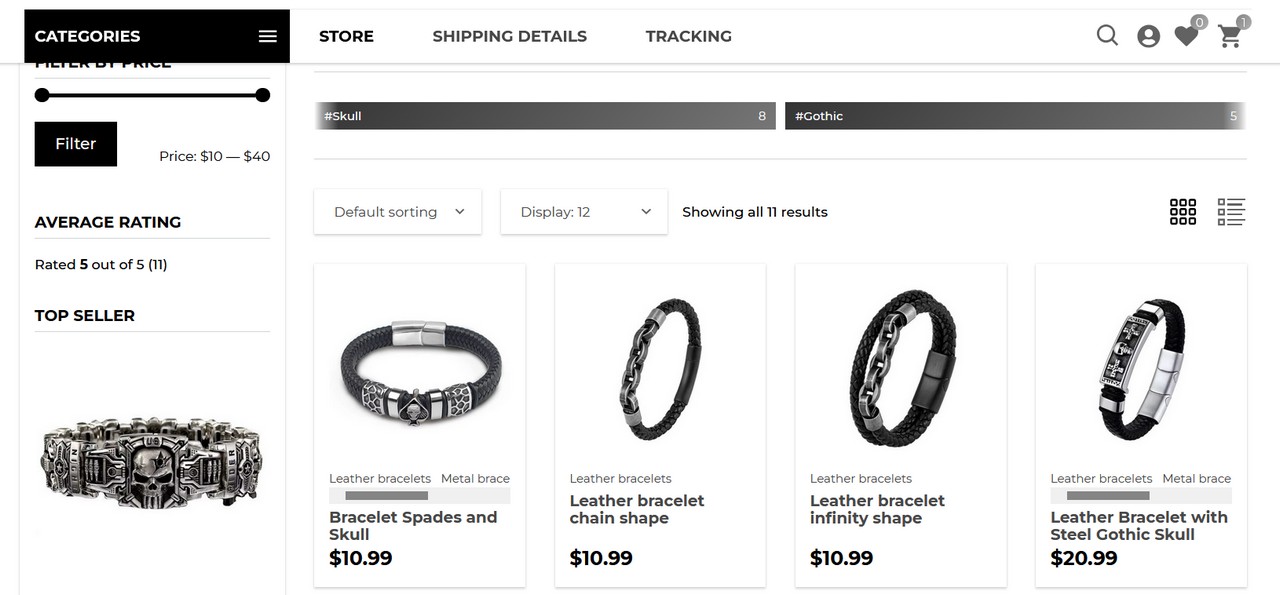Click the right price slider handle
Image resolution: width=1280 pixels, height=595 pixels.
[263, 95]
